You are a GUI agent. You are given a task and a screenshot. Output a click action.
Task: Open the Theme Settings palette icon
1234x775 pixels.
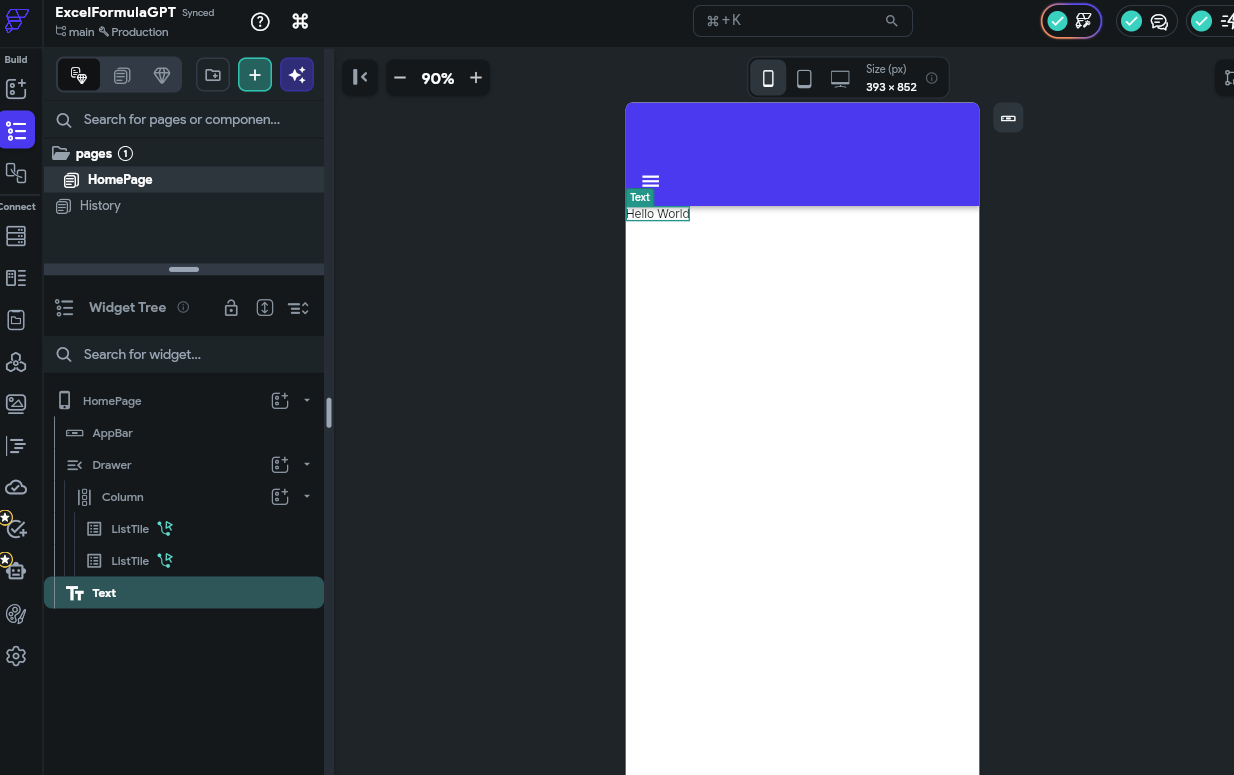[x=16, y=614]
